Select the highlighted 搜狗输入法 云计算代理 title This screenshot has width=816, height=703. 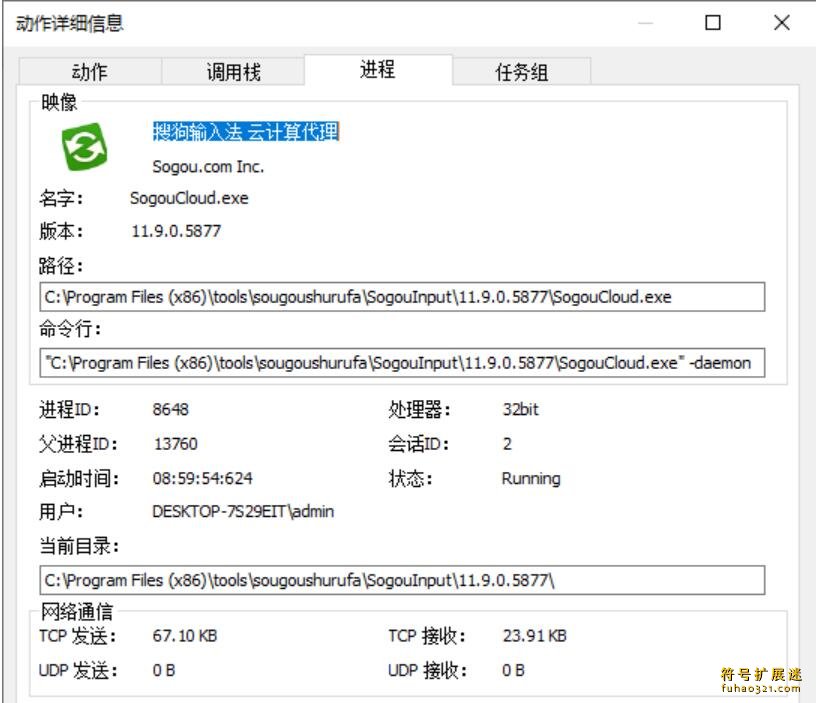click(246, 132)
